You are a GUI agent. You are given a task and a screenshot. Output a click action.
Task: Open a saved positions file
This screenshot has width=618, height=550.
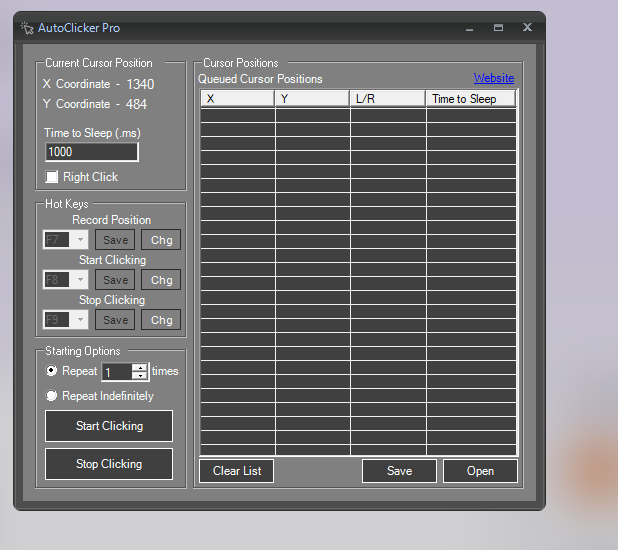tap(480, 471)
